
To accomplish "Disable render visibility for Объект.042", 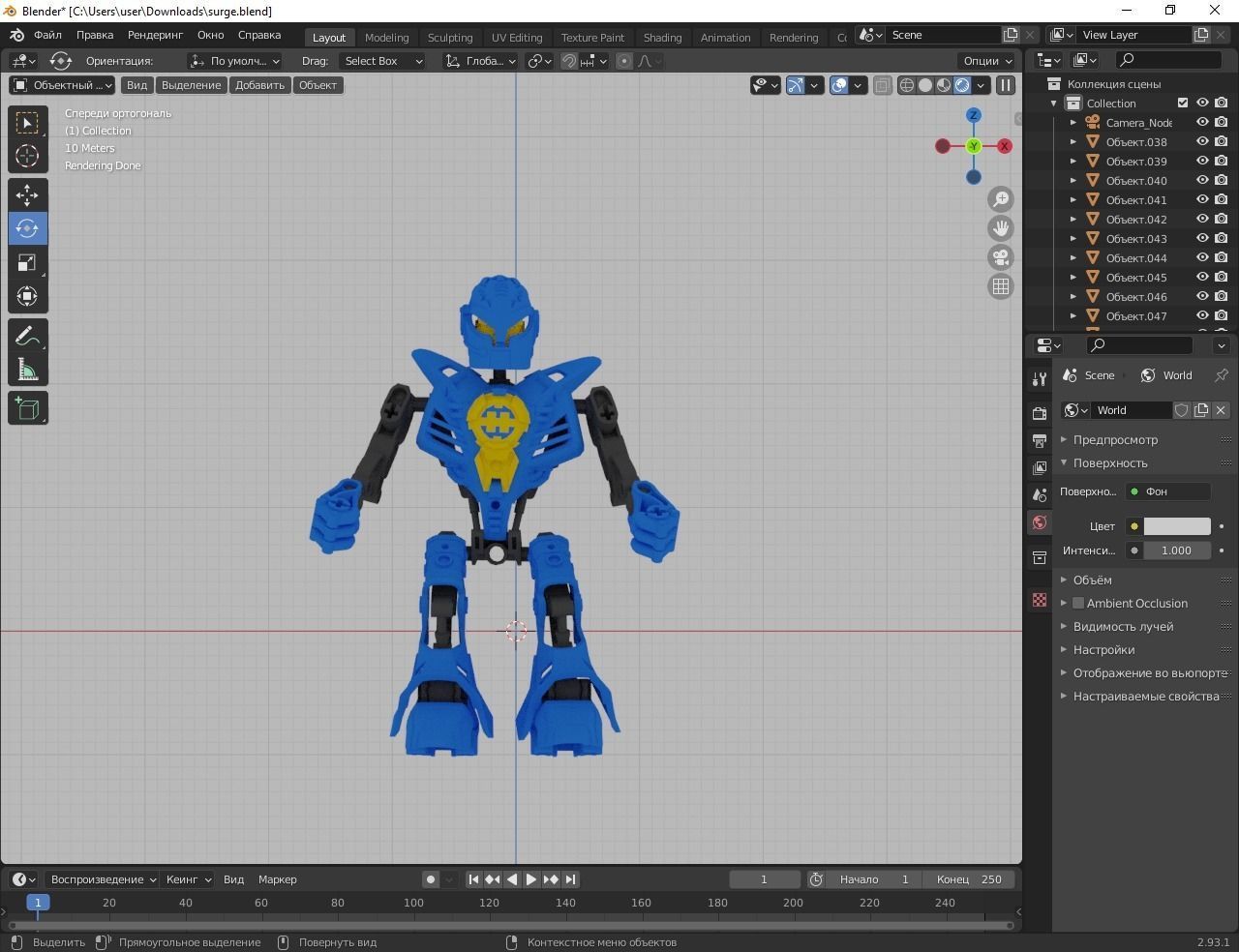I will pyautogui.click(x=1221, y=219).
